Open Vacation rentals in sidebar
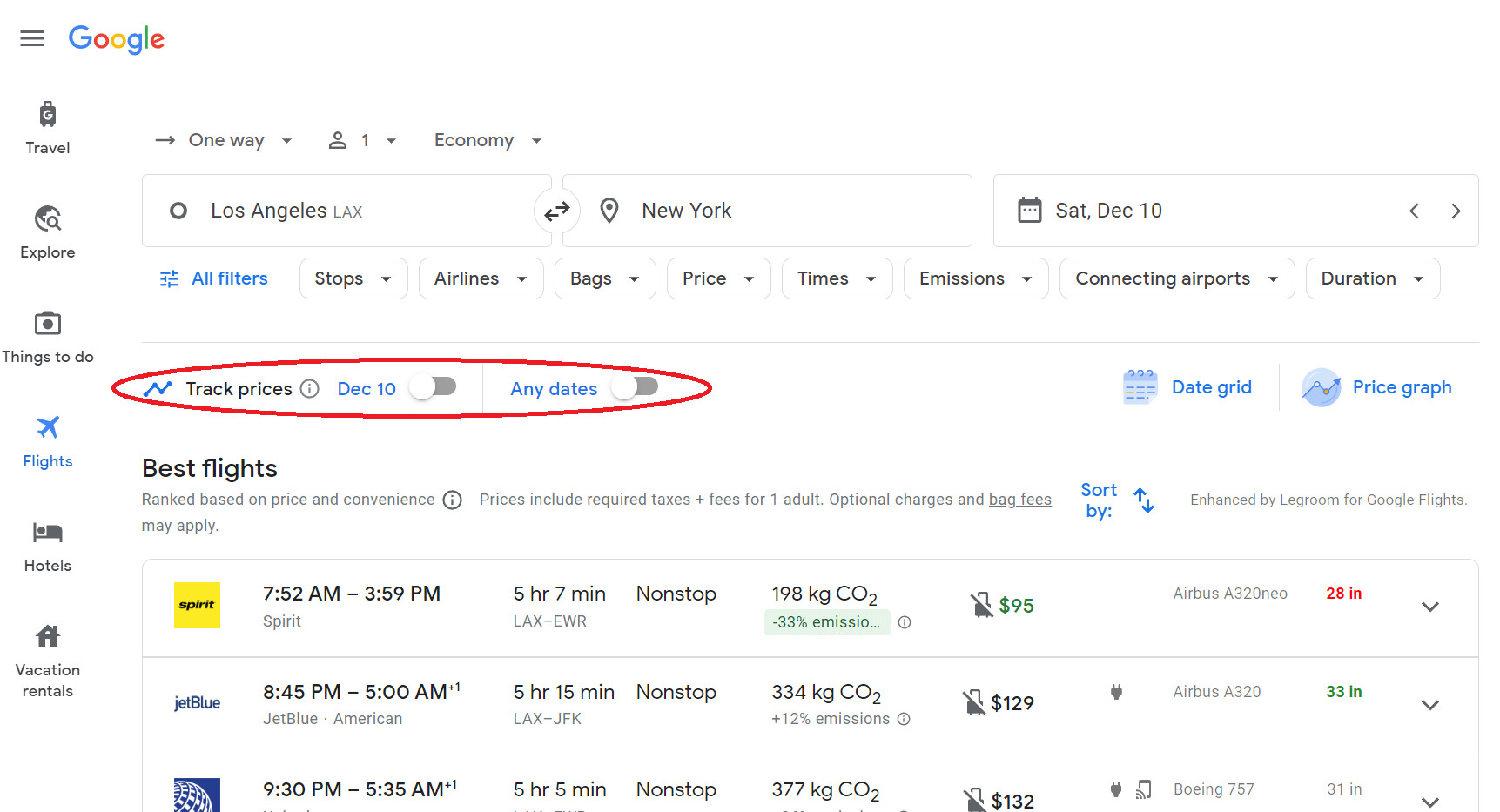This screenshot has width=1500, height=812. 48,661
